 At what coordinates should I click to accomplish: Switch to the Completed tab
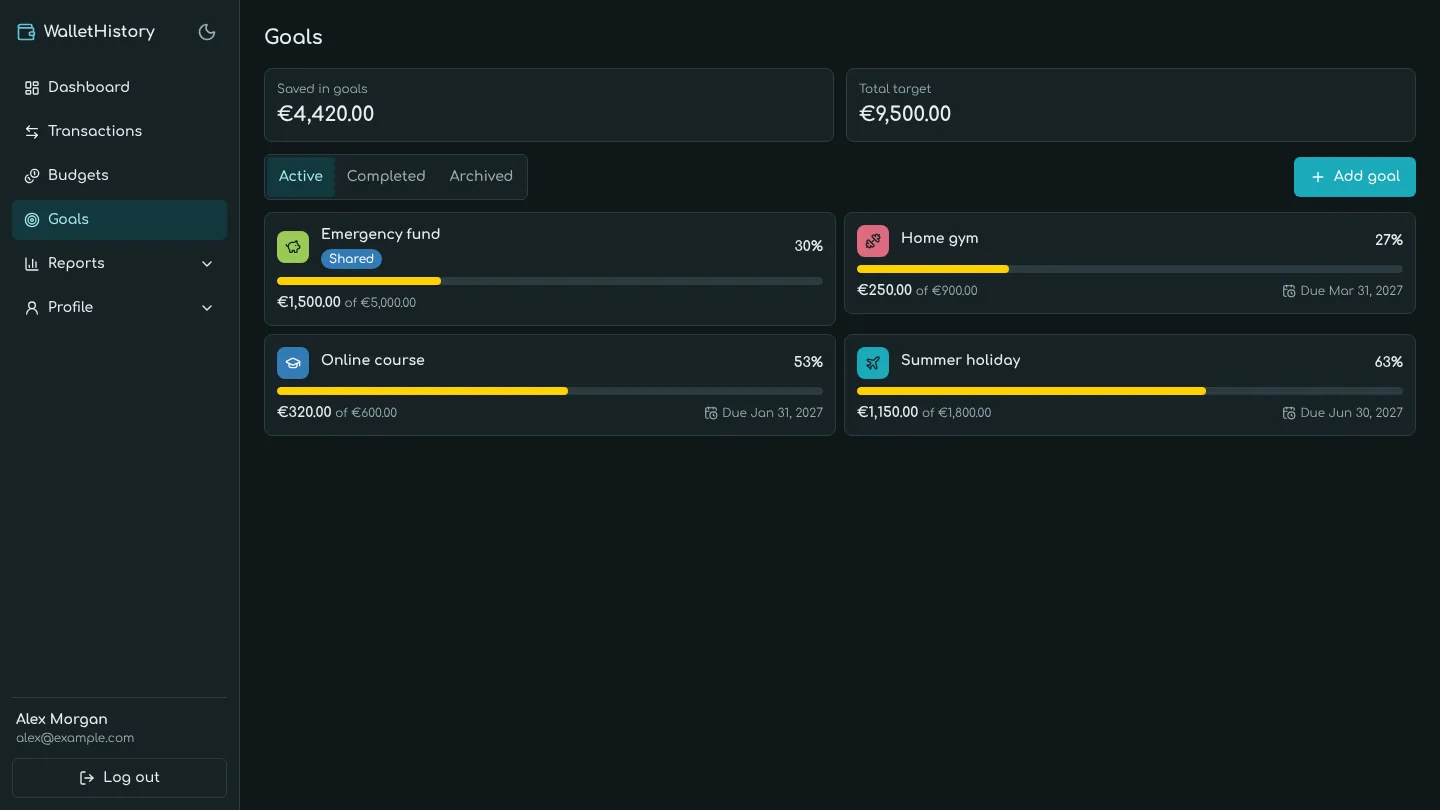point(386,177)
